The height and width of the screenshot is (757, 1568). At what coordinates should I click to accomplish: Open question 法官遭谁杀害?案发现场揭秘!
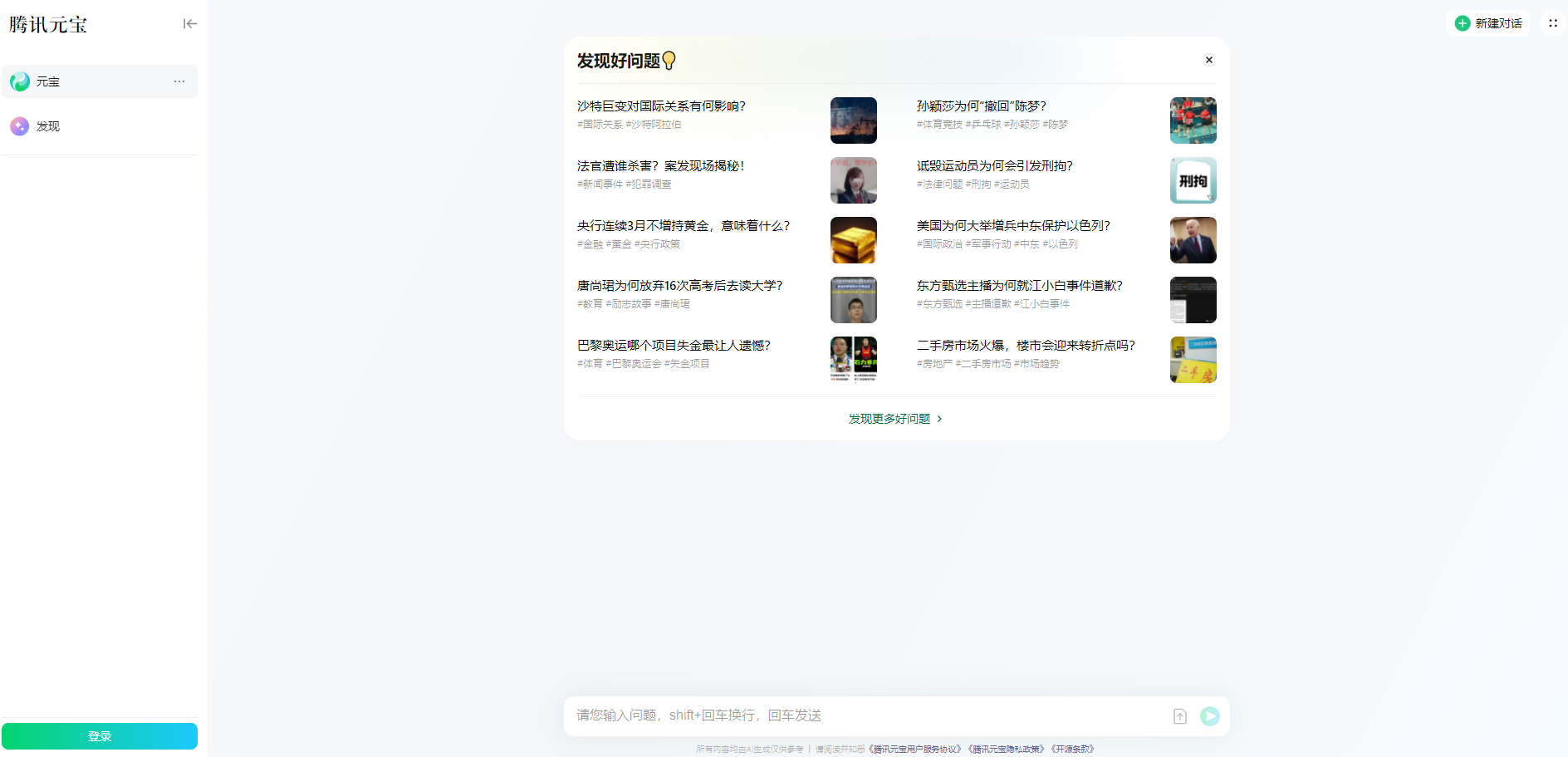(x=660, y=166)
